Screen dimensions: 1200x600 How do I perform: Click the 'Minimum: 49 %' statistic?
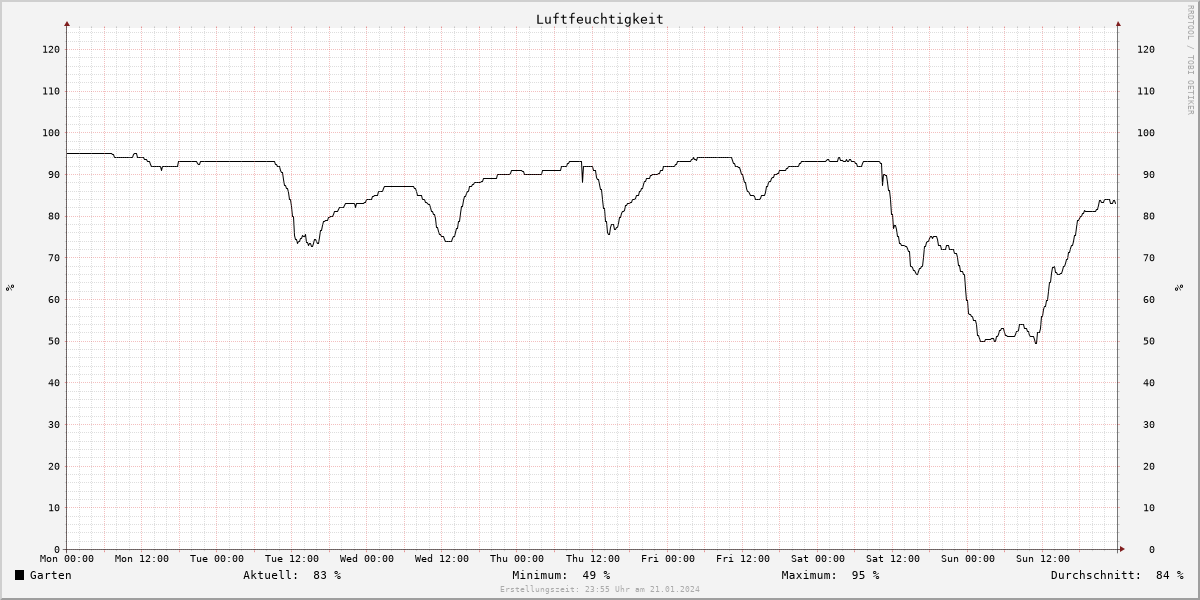click(x=561, y=575)
